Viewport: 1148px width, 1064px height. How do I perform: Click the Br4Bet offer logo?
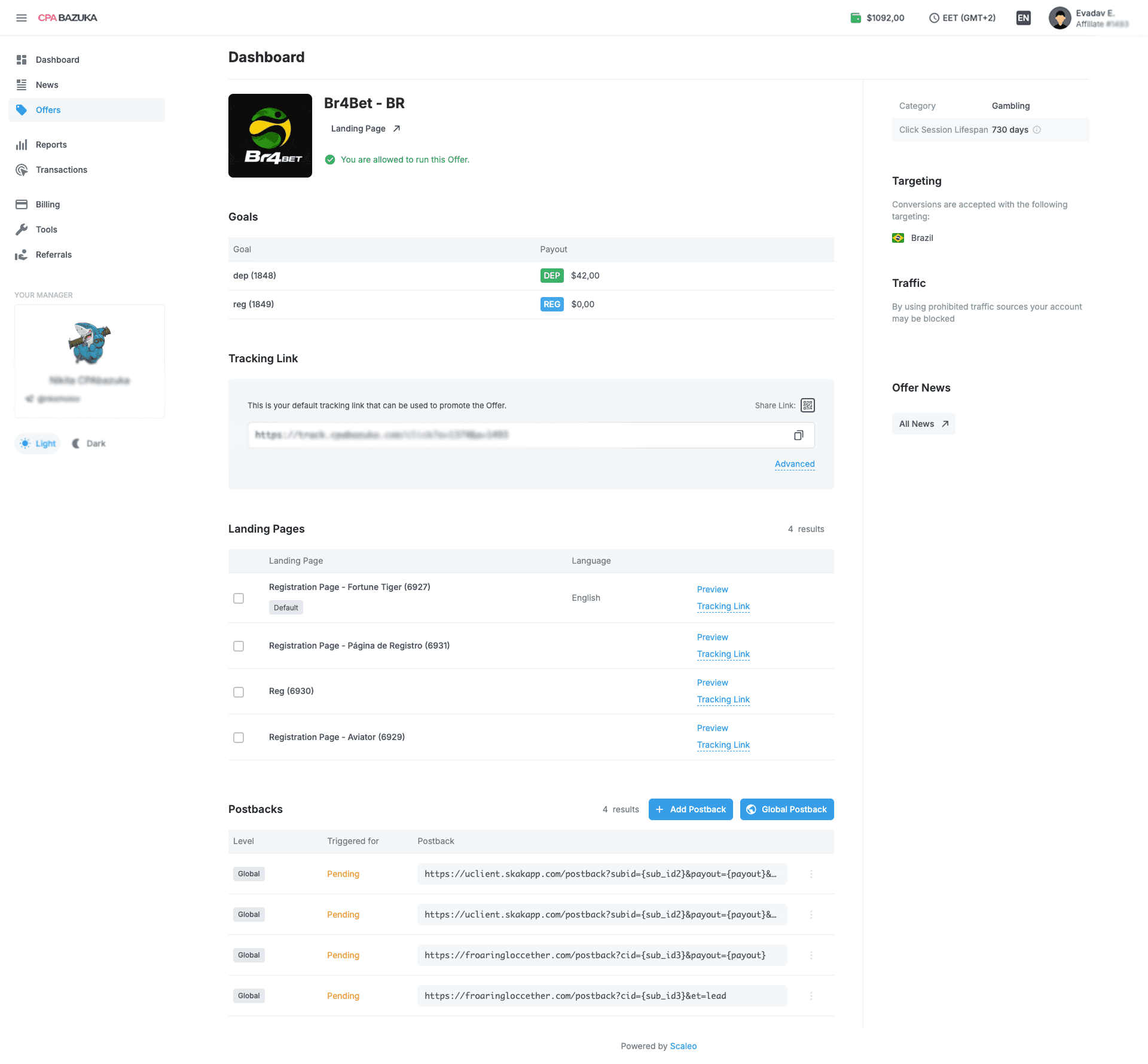coord(270,136)
